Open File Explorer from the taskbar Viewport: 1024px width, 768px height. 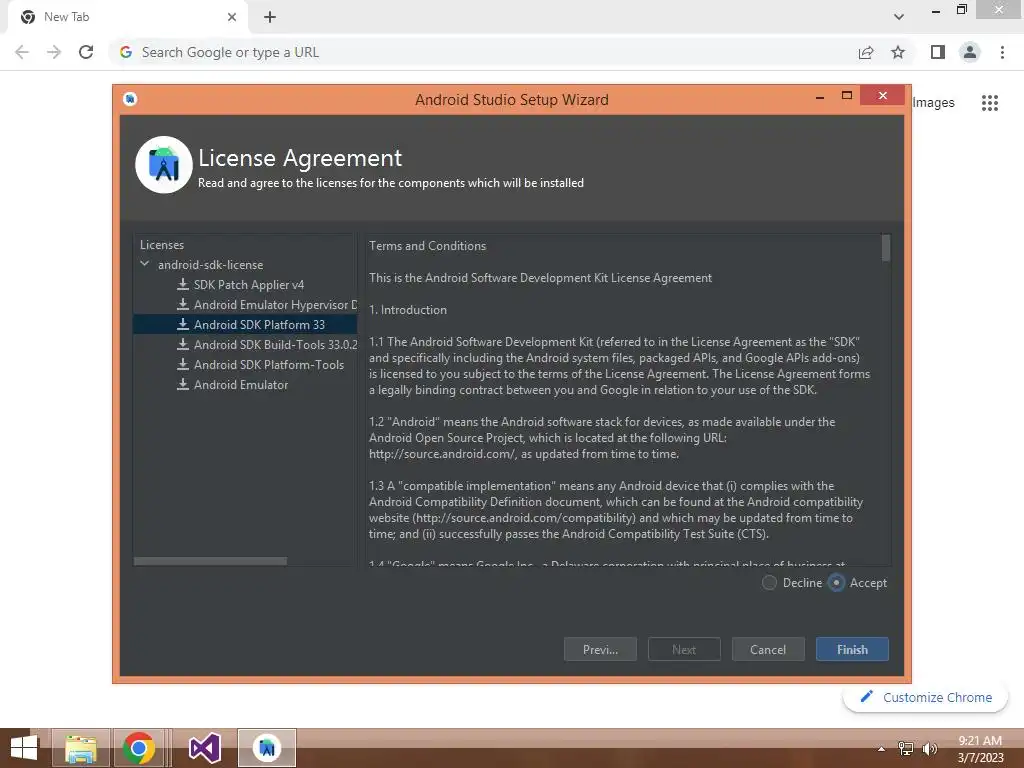[x=81, y=748]
